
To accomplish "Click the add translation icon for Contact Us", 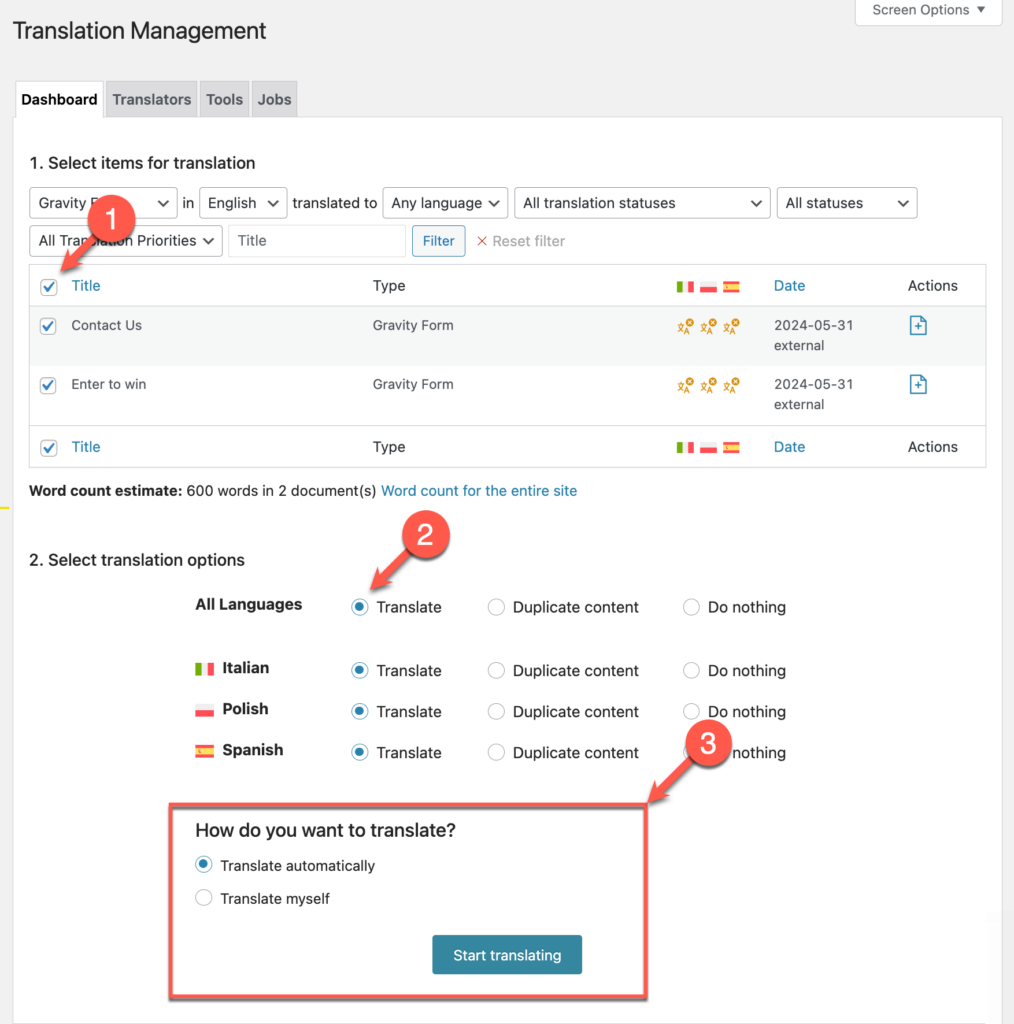I will click(918, 324).
